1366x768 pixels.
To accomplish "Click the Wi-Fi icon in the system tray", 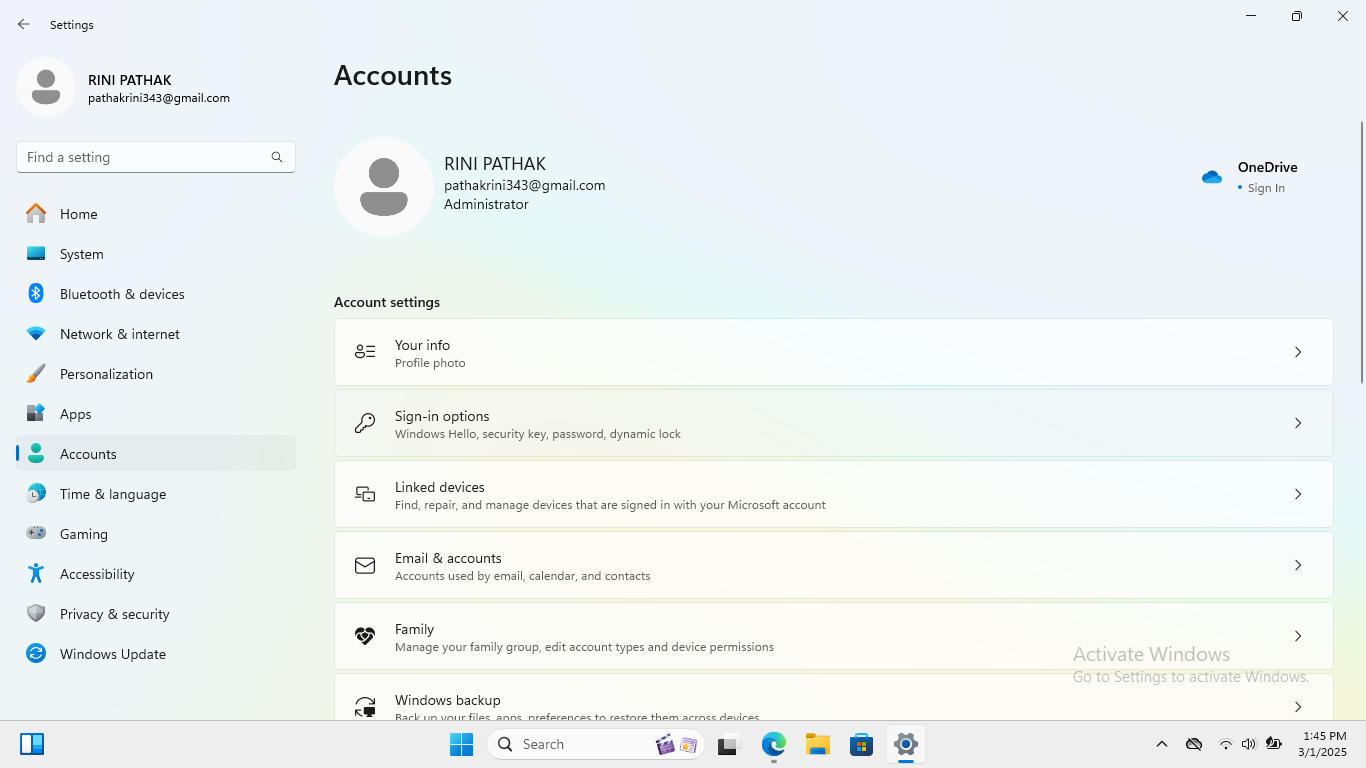I will pyautogui.click(x=1225, y=744).
